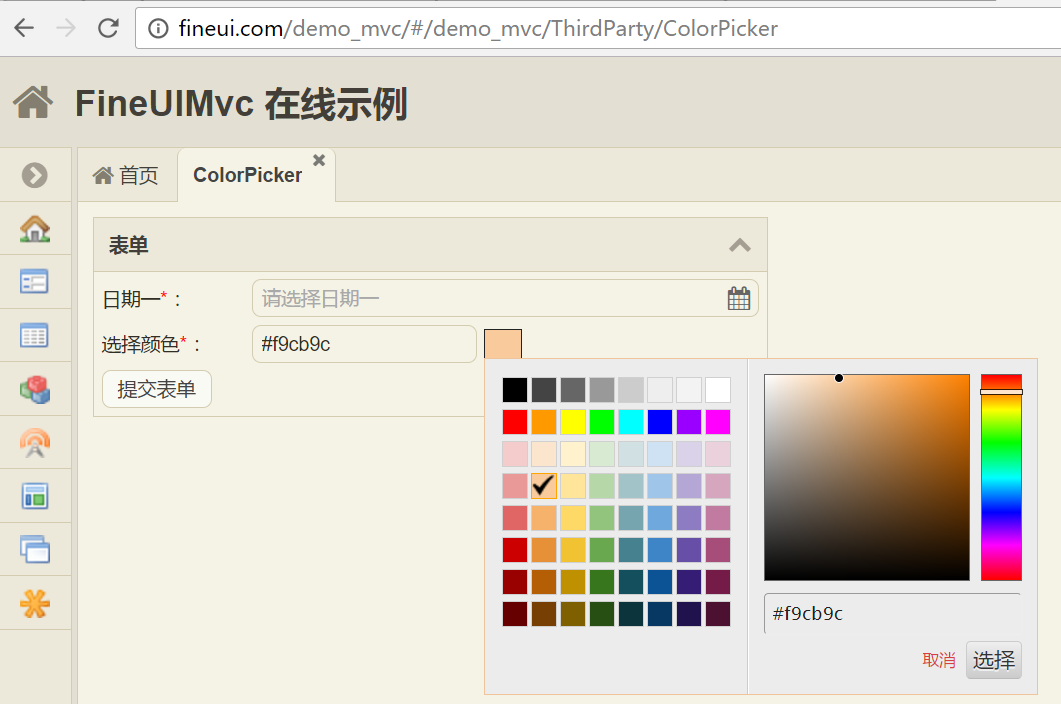Pick the magenta swatch
This screenshot has width=1061, height=704.
[x=718, y=422]
